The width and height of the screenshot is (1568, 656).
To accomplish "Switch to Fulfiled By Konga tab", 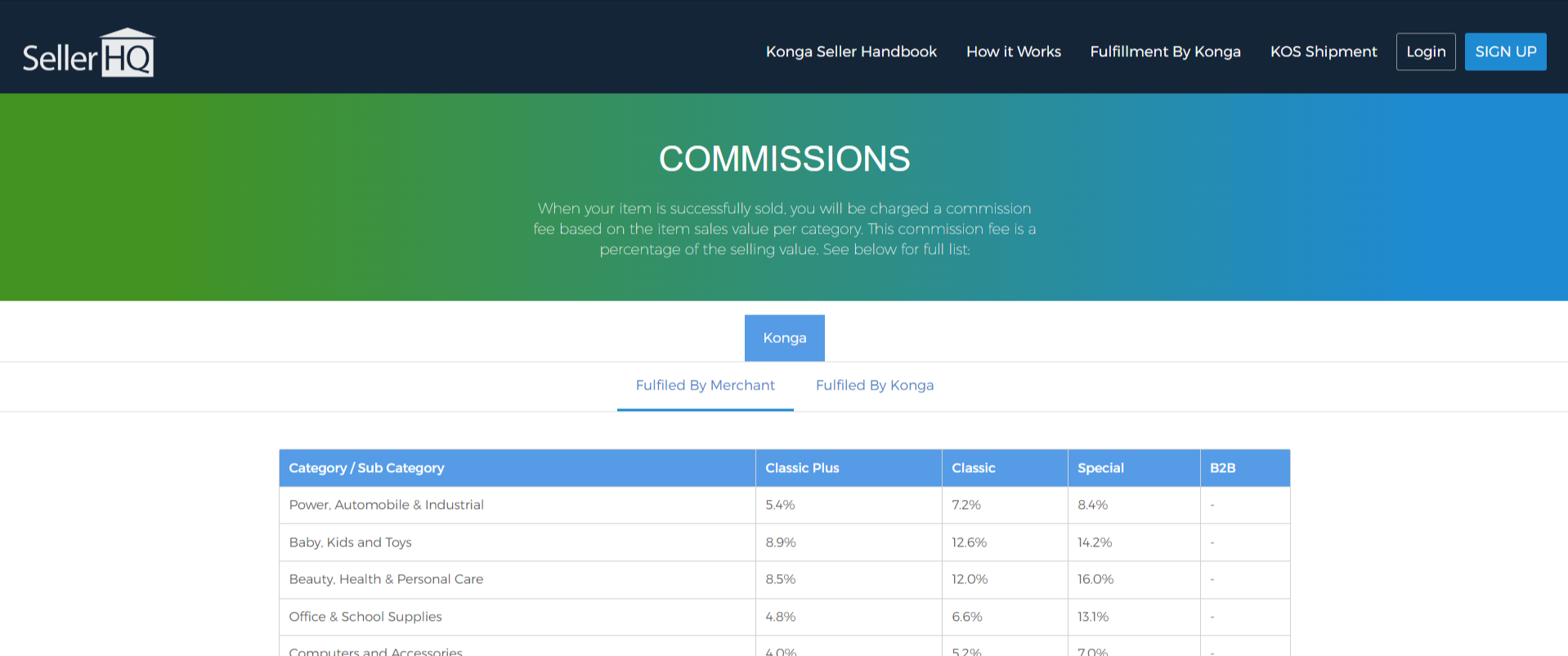I will tap(874, 386).
